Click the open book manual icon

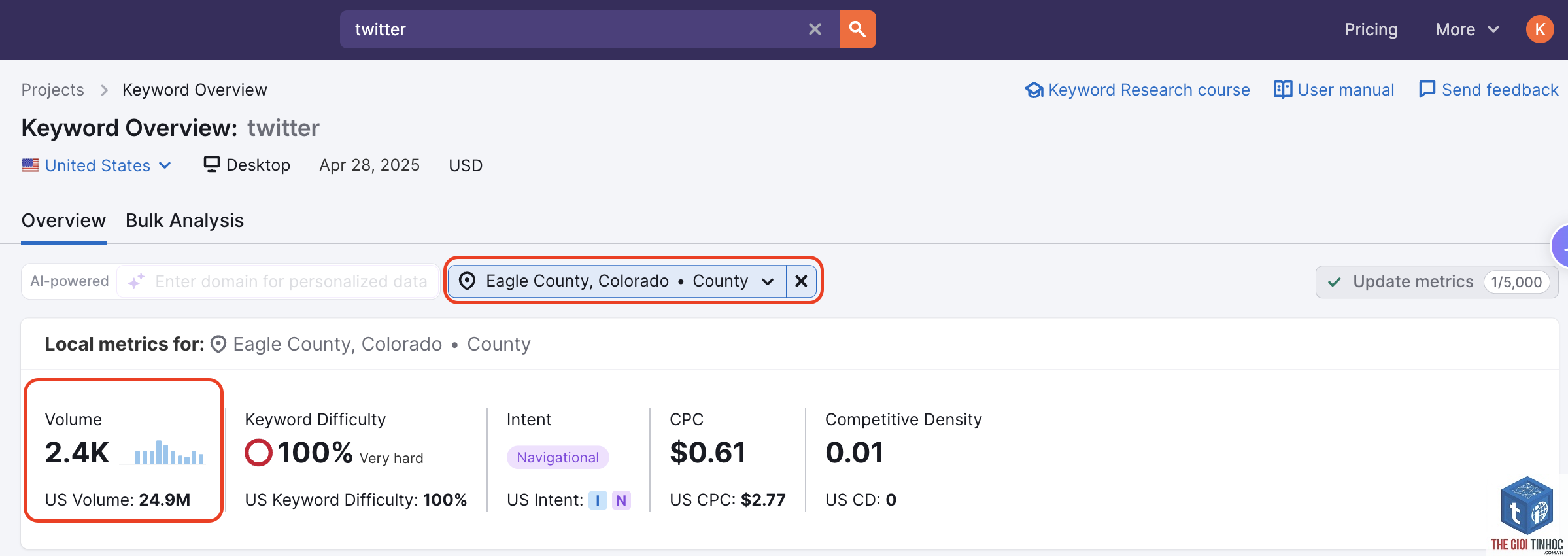point(1283,90)
